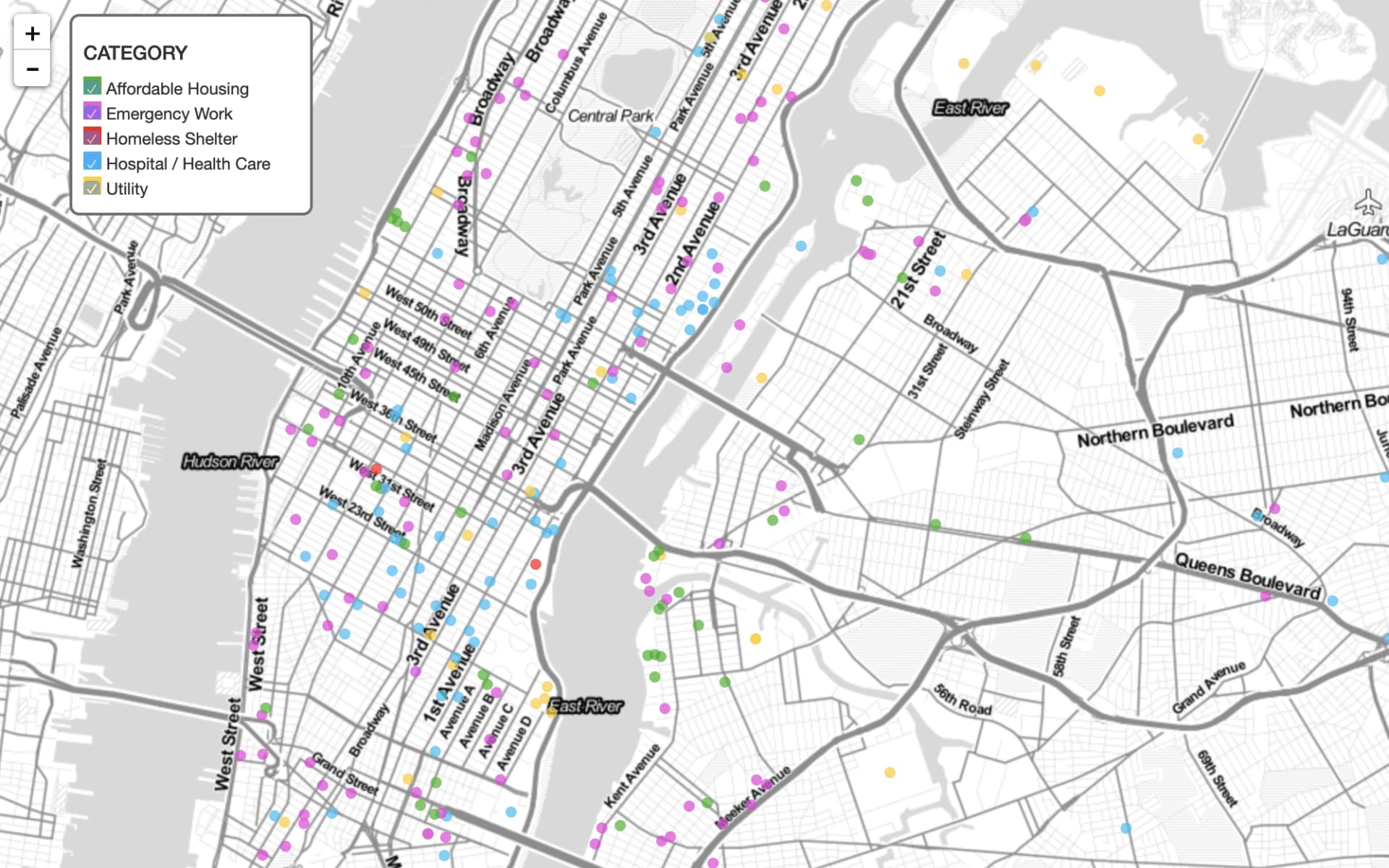
Task: Disable the Homeless Shelter layer checkbox
Action: (92, 137)
